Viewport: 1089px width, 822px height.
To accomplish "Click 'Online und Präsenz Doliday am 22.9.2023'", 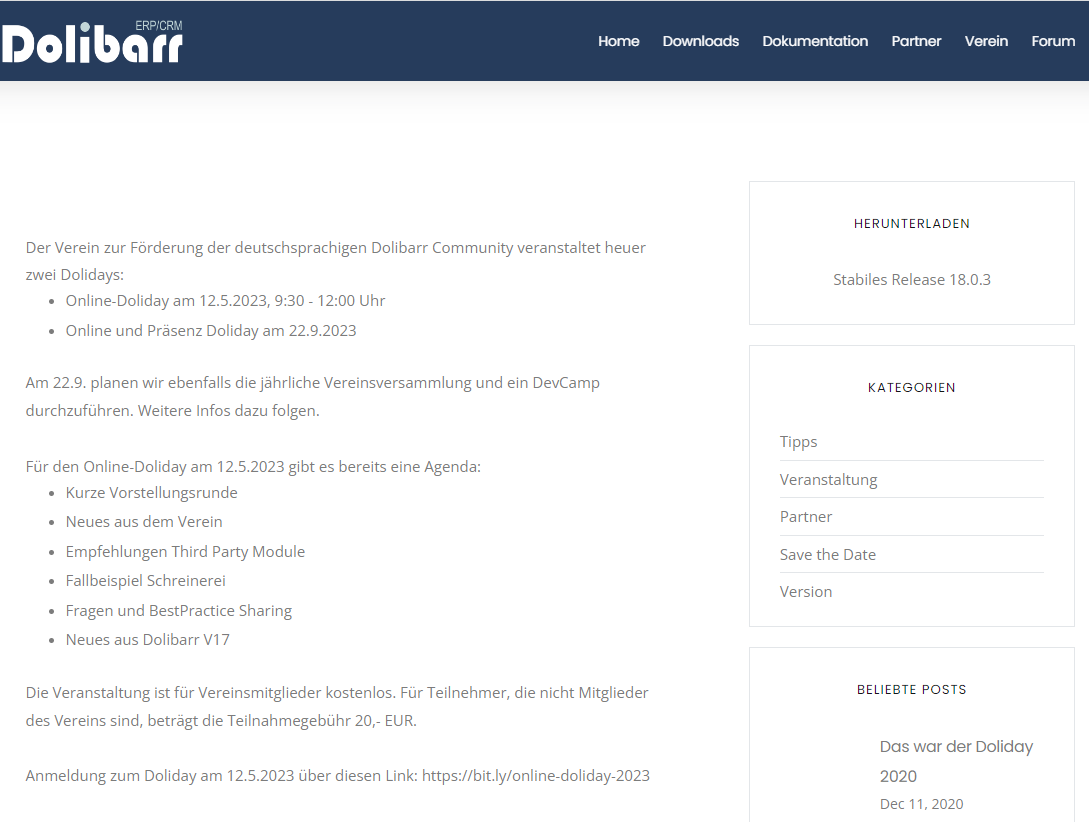I will [x=210, y=330].
